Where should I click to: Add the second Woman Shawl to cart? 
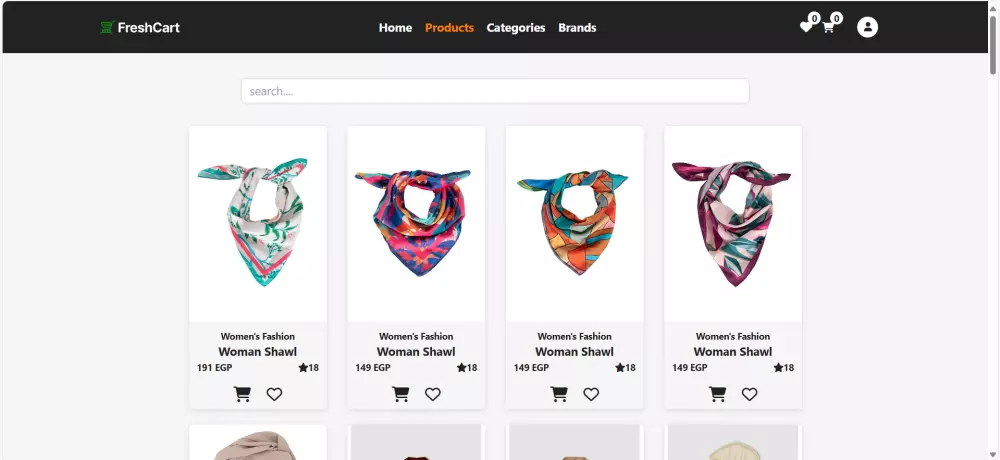coord(401,394)
